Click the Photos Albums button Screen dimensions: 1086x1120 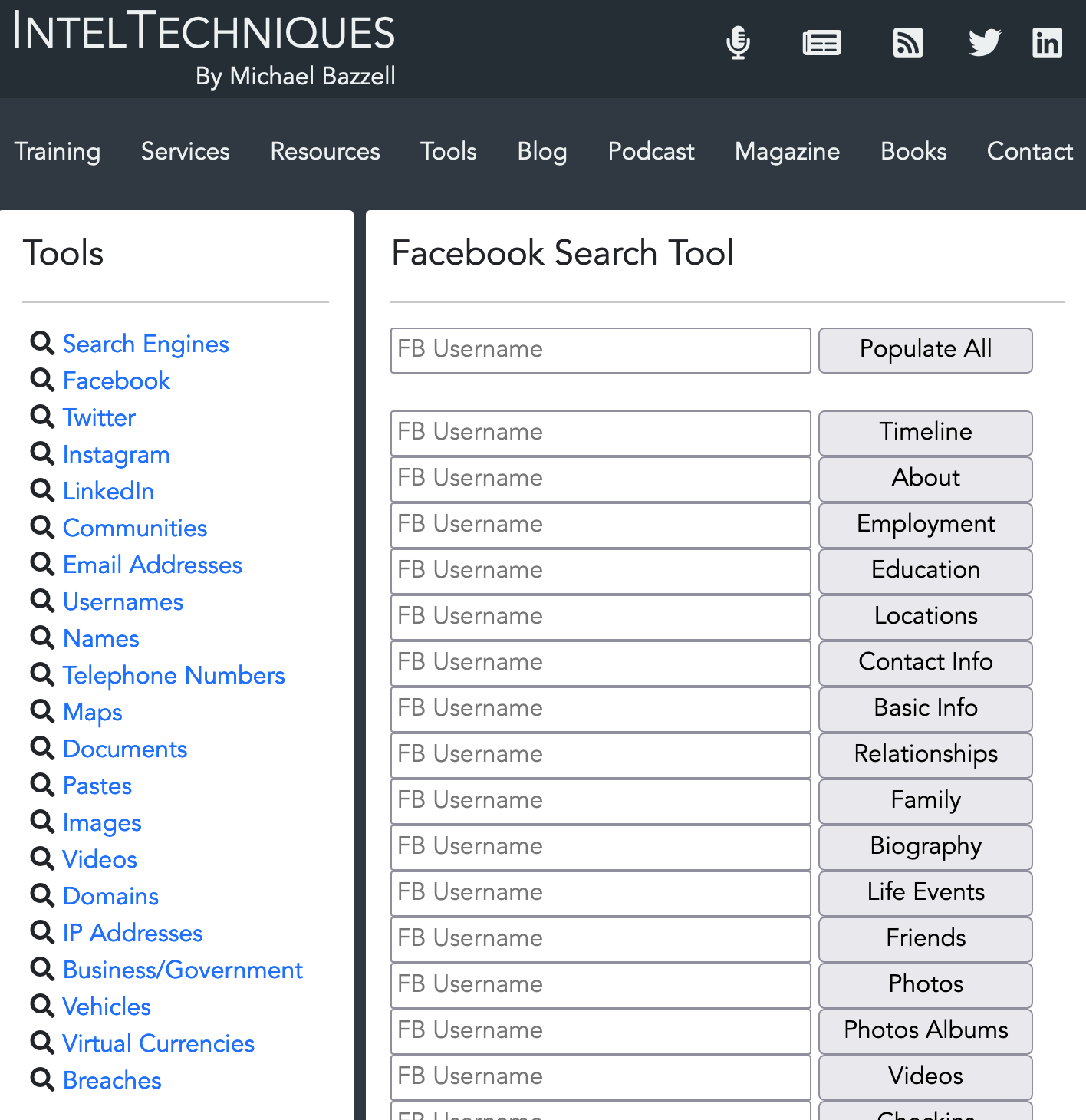(x=925, y=1031)
